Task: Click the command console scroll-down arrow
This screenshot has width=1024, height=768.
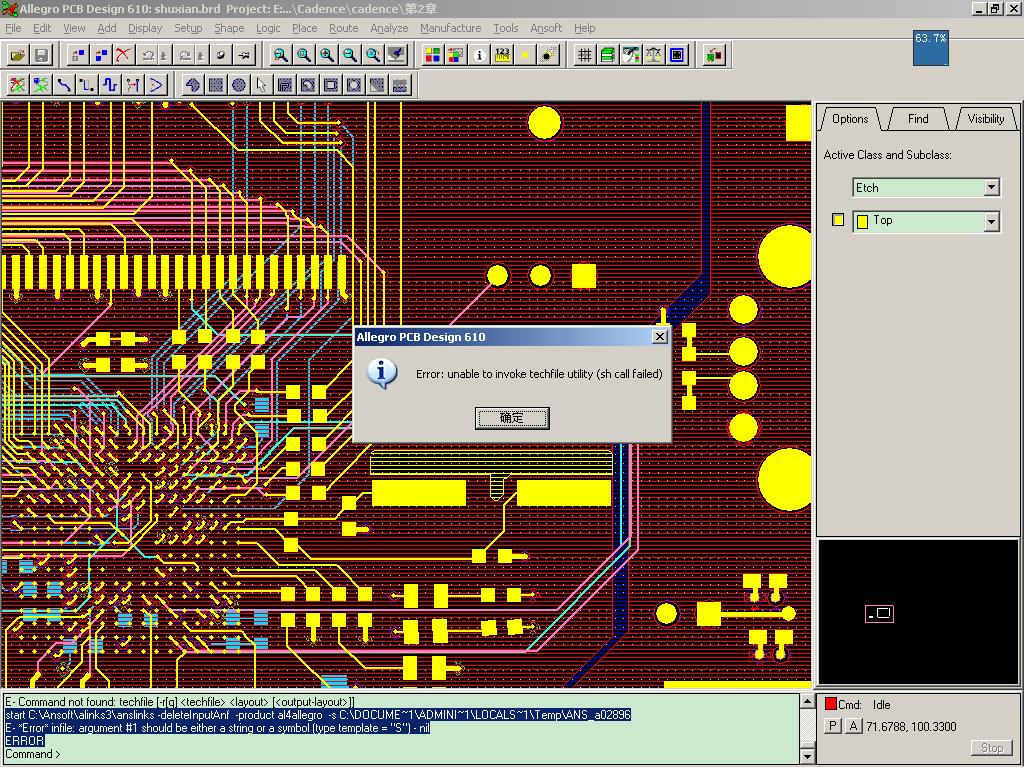Action: [808, 756]
